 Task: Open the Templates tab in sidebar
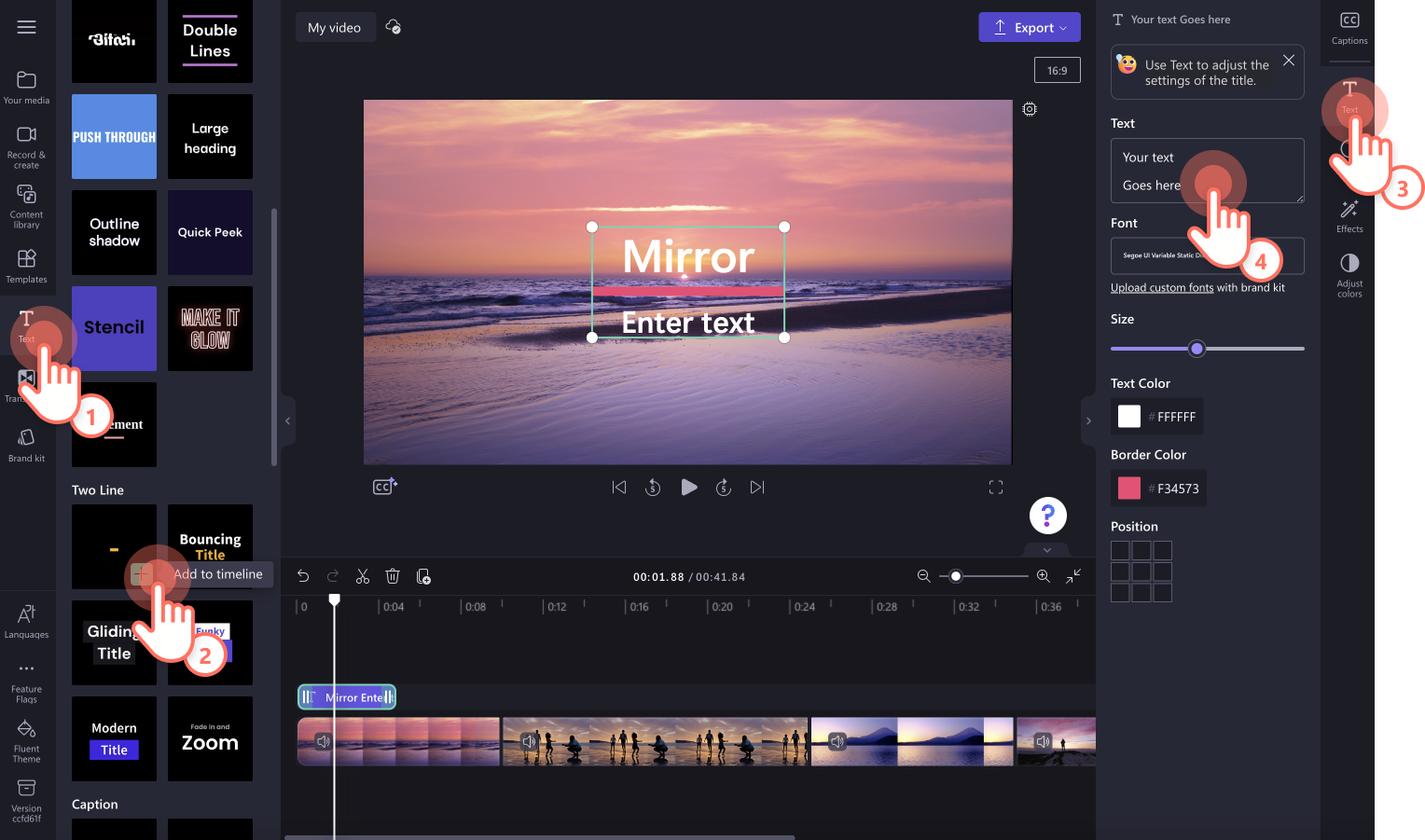click(x=26, y=266)
